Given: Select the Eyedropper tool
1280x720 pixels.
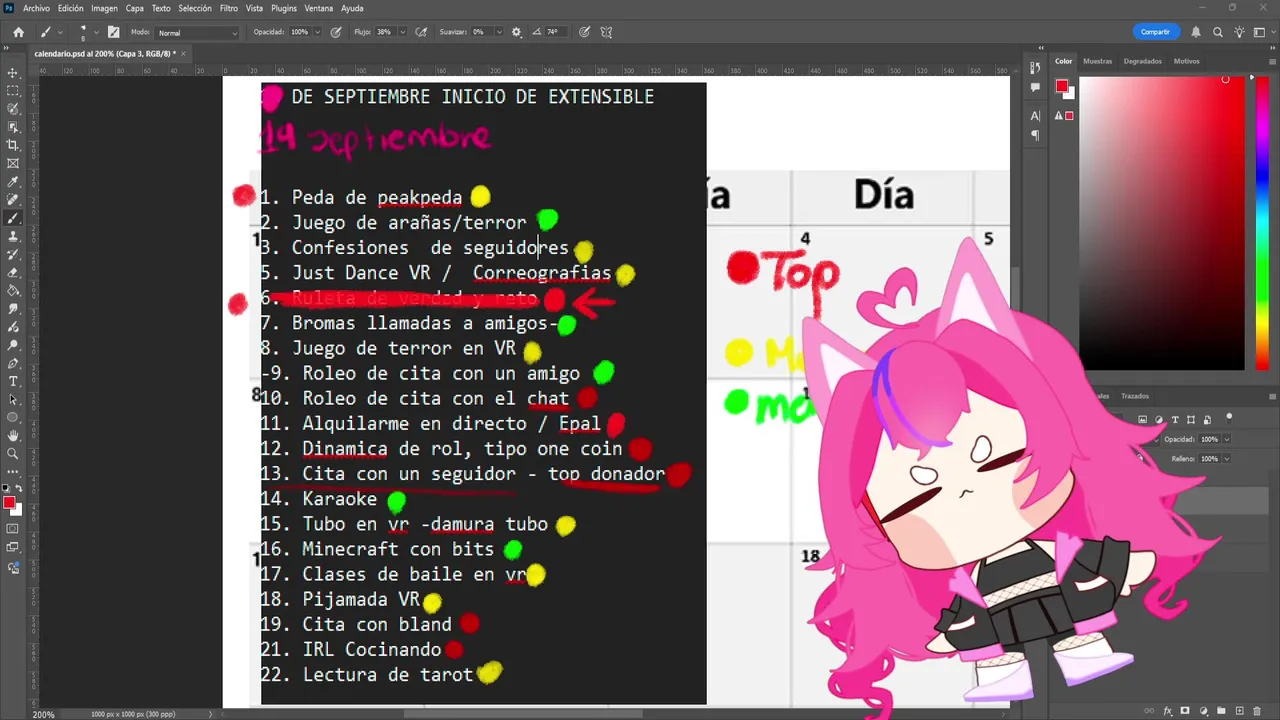Looking at the screenshot, I should click(x=13, y=182).
